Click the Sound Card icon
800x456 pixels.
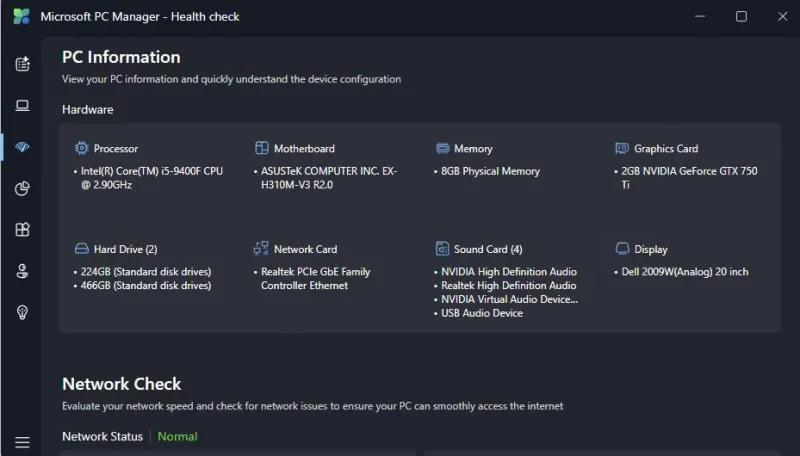[x=443, y=249]
